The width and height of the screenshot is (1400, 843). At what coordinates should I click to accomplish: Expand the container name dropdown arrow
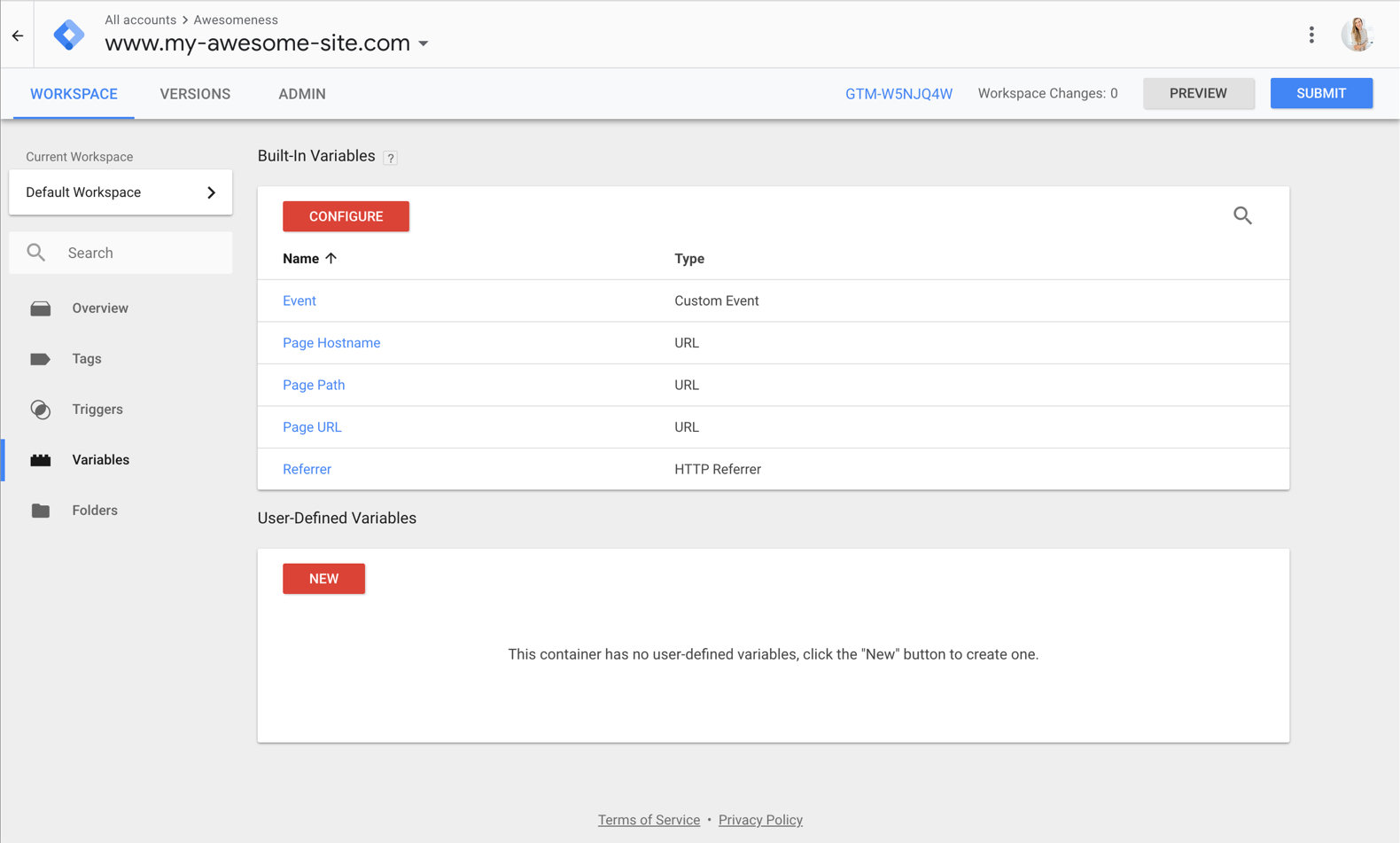(x=424, y=43)
